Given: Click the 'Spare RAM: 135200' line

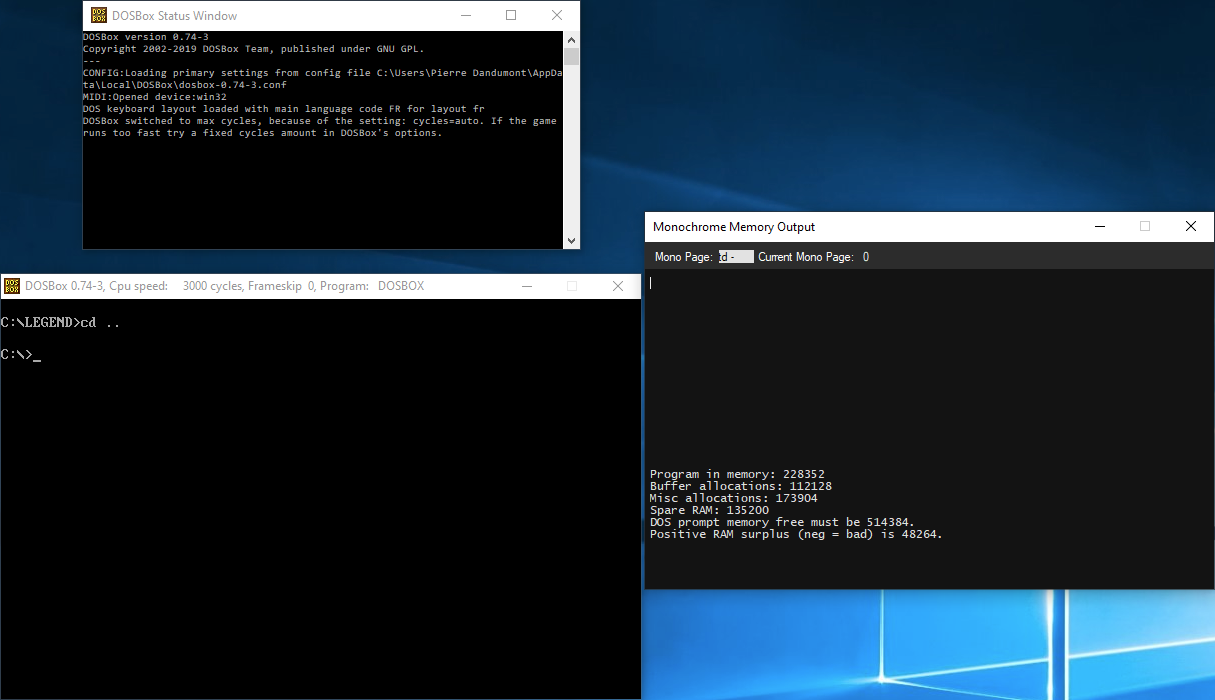Looking at the screenshot, I should tap(709, 510).
